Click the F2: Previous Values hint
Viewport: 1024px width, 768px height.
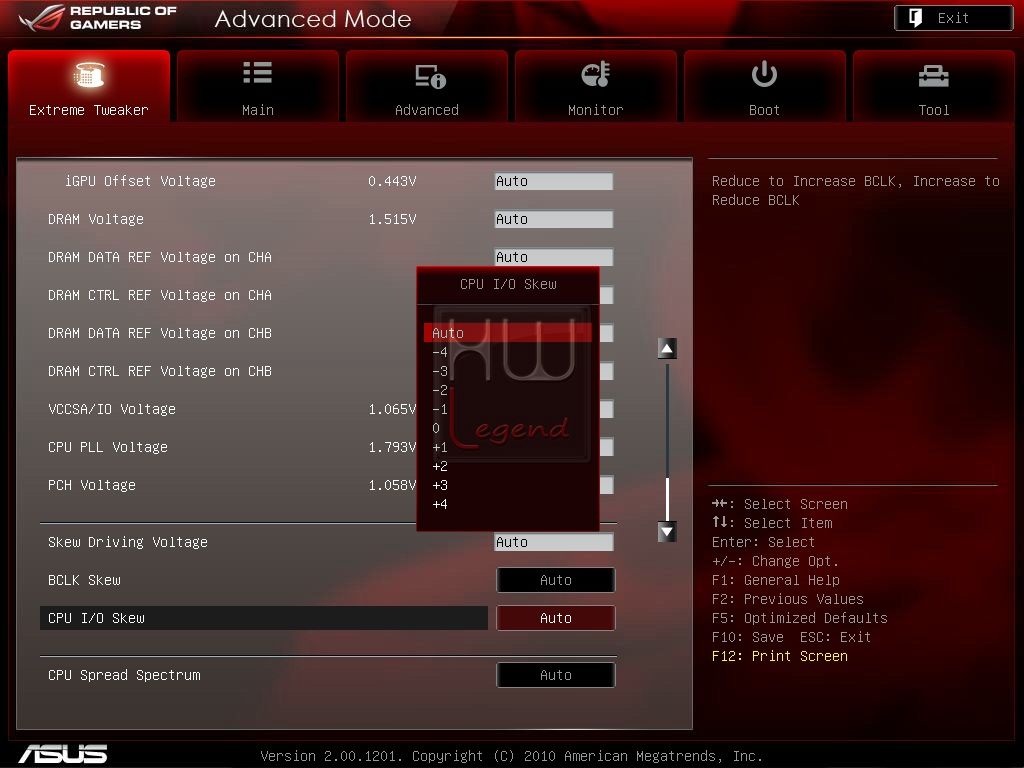point(788,599)
